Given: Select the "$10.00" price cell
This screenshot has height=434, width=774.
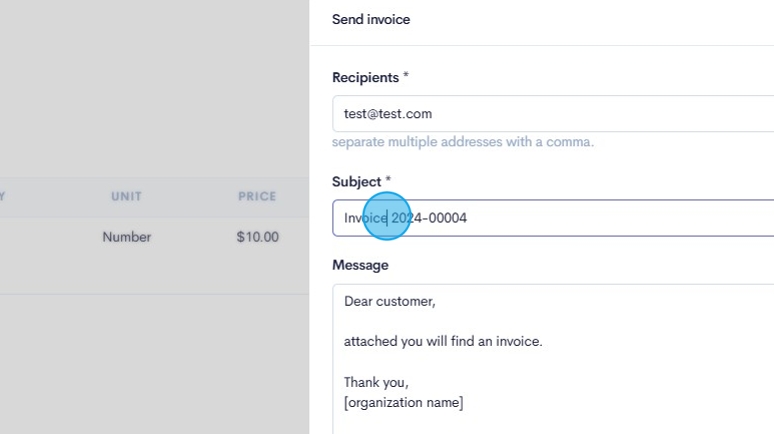Looking at the screenshot, I should pos(258,238).
